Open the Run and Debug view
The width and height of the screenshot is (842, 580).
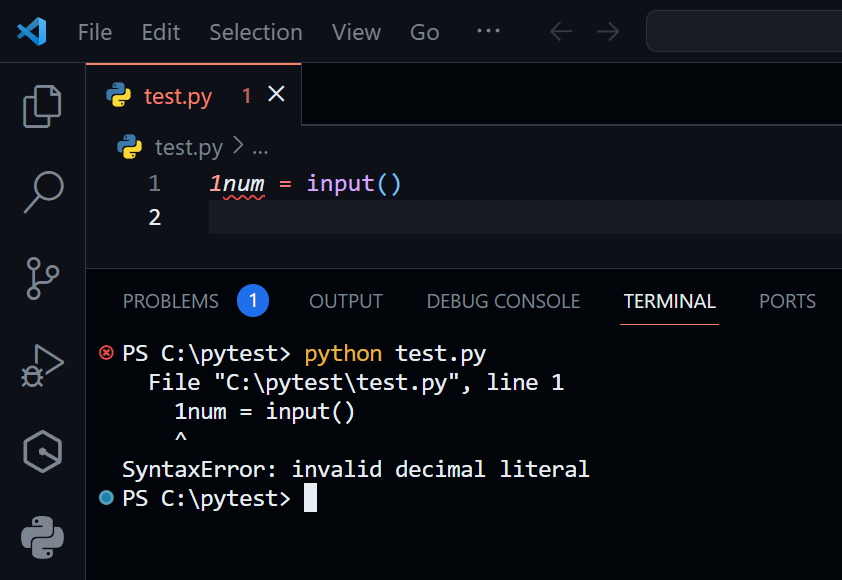42,366
